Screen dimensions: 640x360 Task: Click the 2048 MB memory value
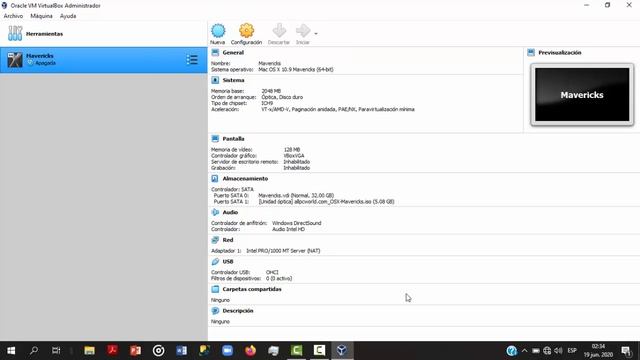(271, 91)
